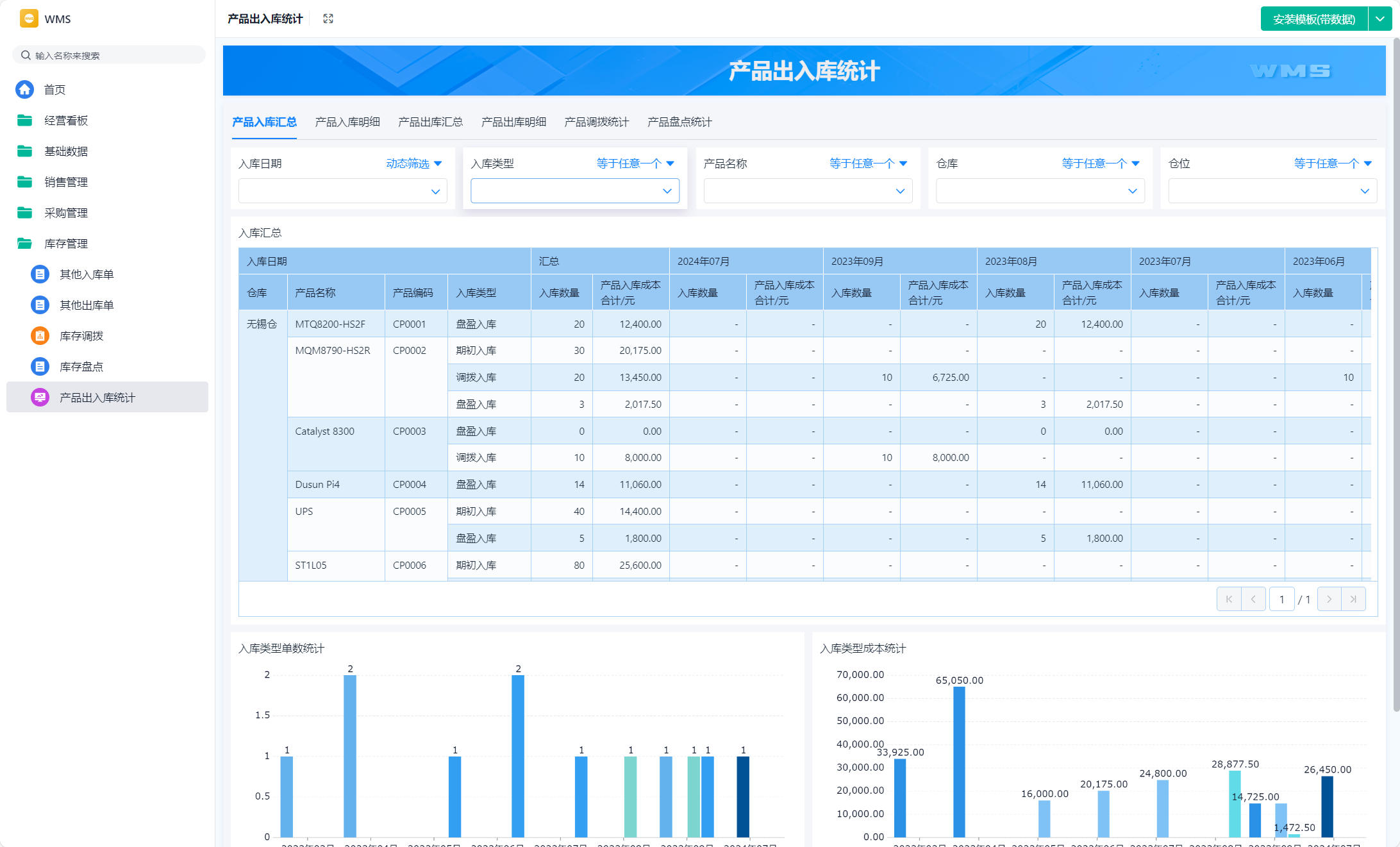The height and width of the screenshot is (847, 1400).
Task: Click the home icon in the sidebar
Action: tap(24, 90)
